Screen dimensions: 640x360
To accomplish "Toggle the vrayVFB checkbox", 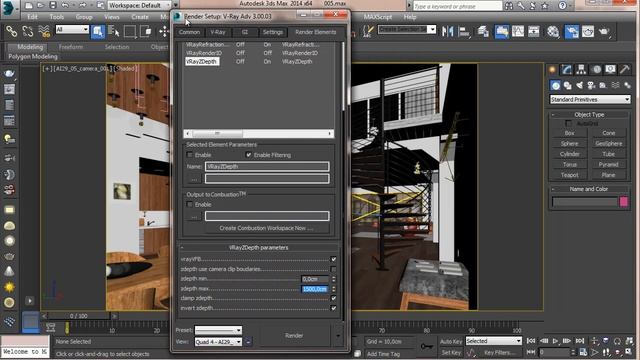I will click(333, 259).
